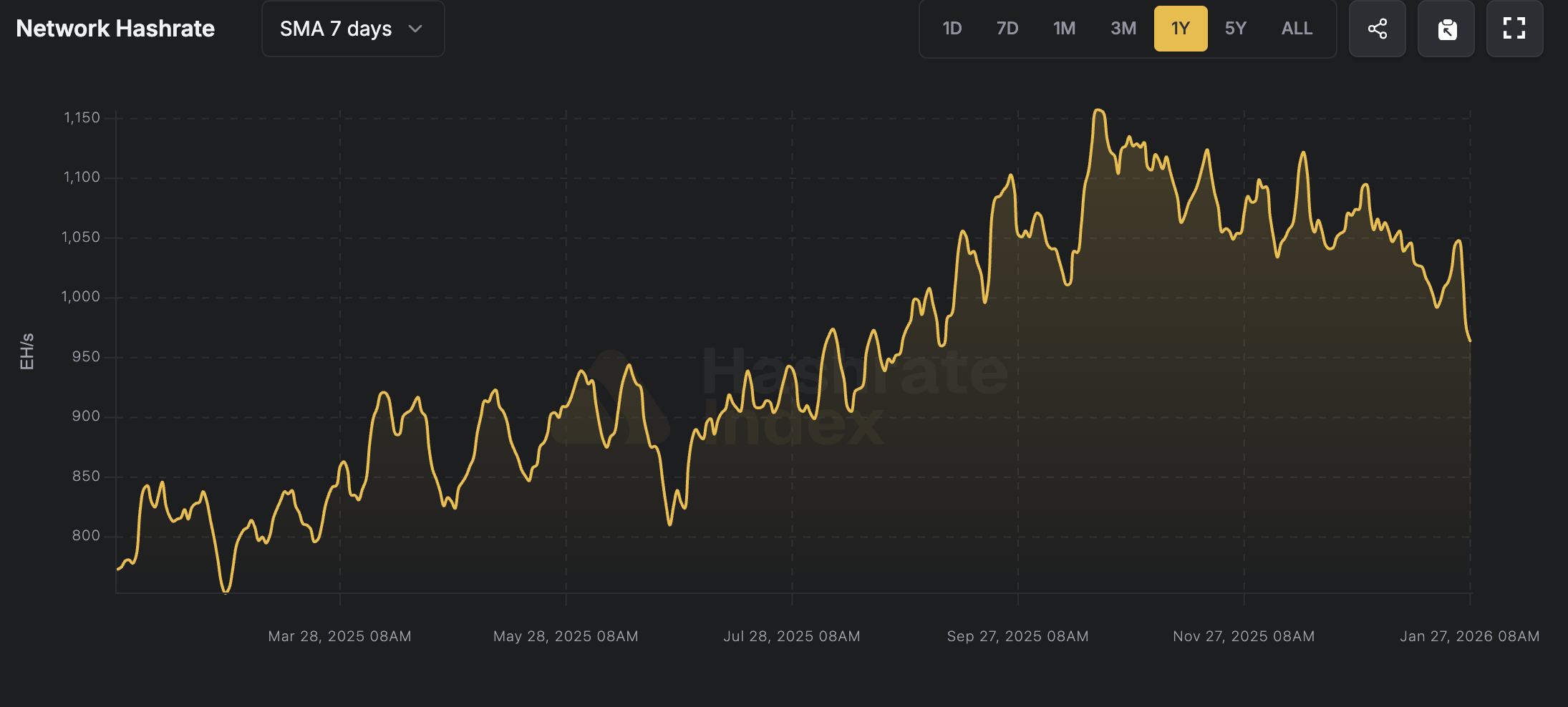Click the Sep 27, 2025 08AM axis label
1568x707 pixels.
pyautogui.click(x=1017, y=636)
